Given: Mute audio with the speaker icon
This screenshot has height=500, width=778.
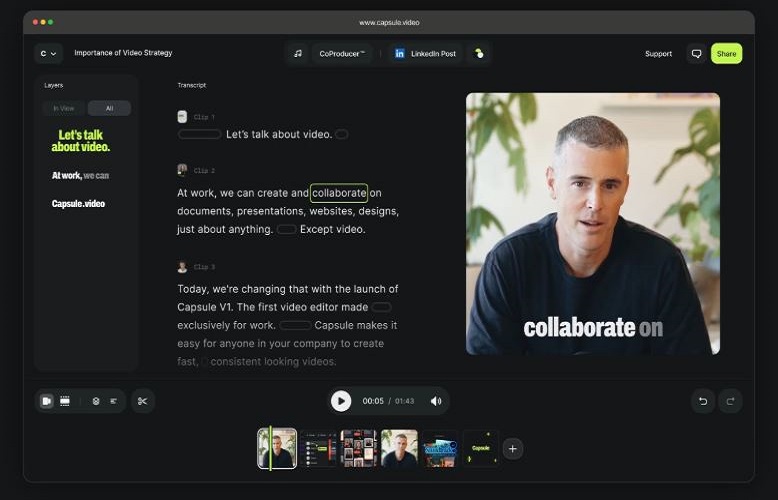Looking at the screenshot, I should 436,401.
